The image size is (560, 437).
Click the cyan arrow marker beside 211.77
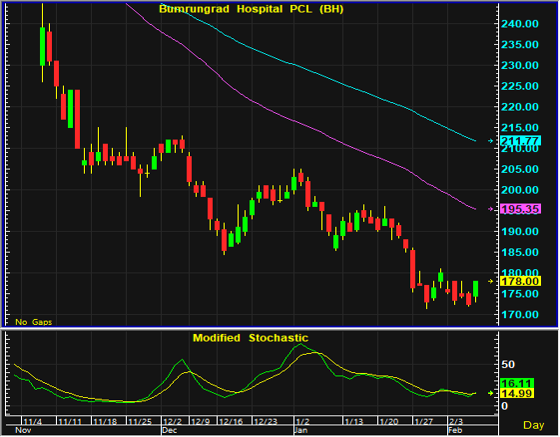[491, 141]
